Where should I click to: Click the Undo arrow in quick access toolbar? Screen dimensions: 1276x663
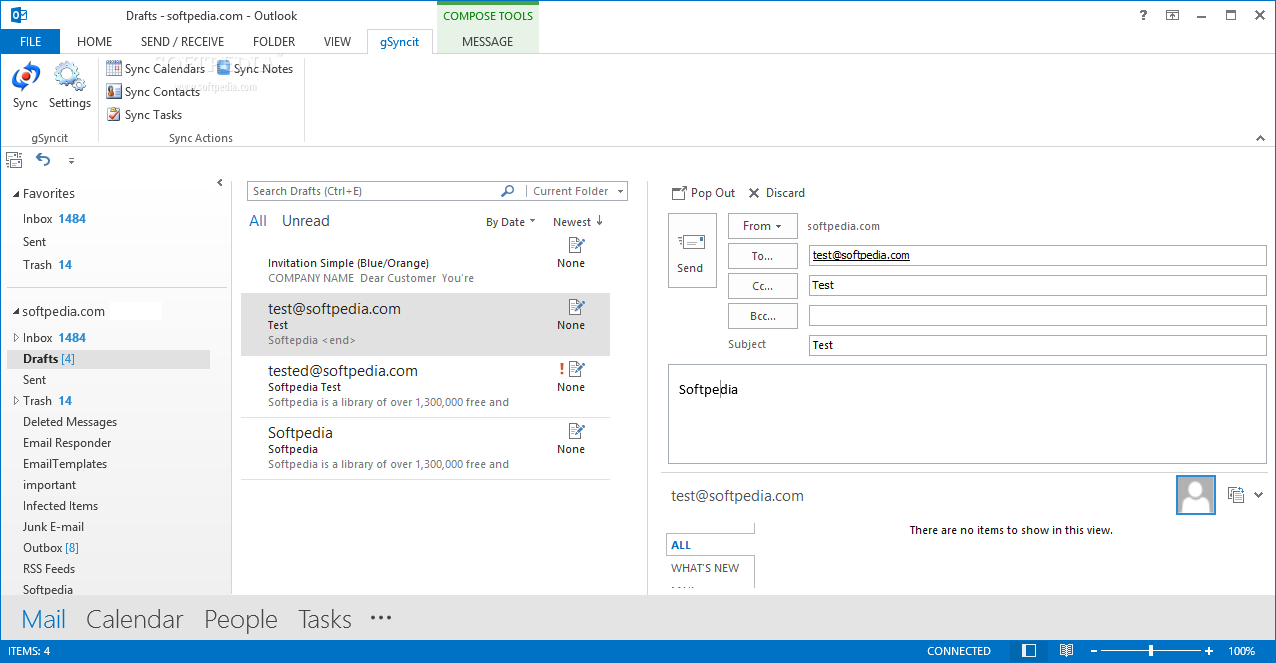point(43,160)
